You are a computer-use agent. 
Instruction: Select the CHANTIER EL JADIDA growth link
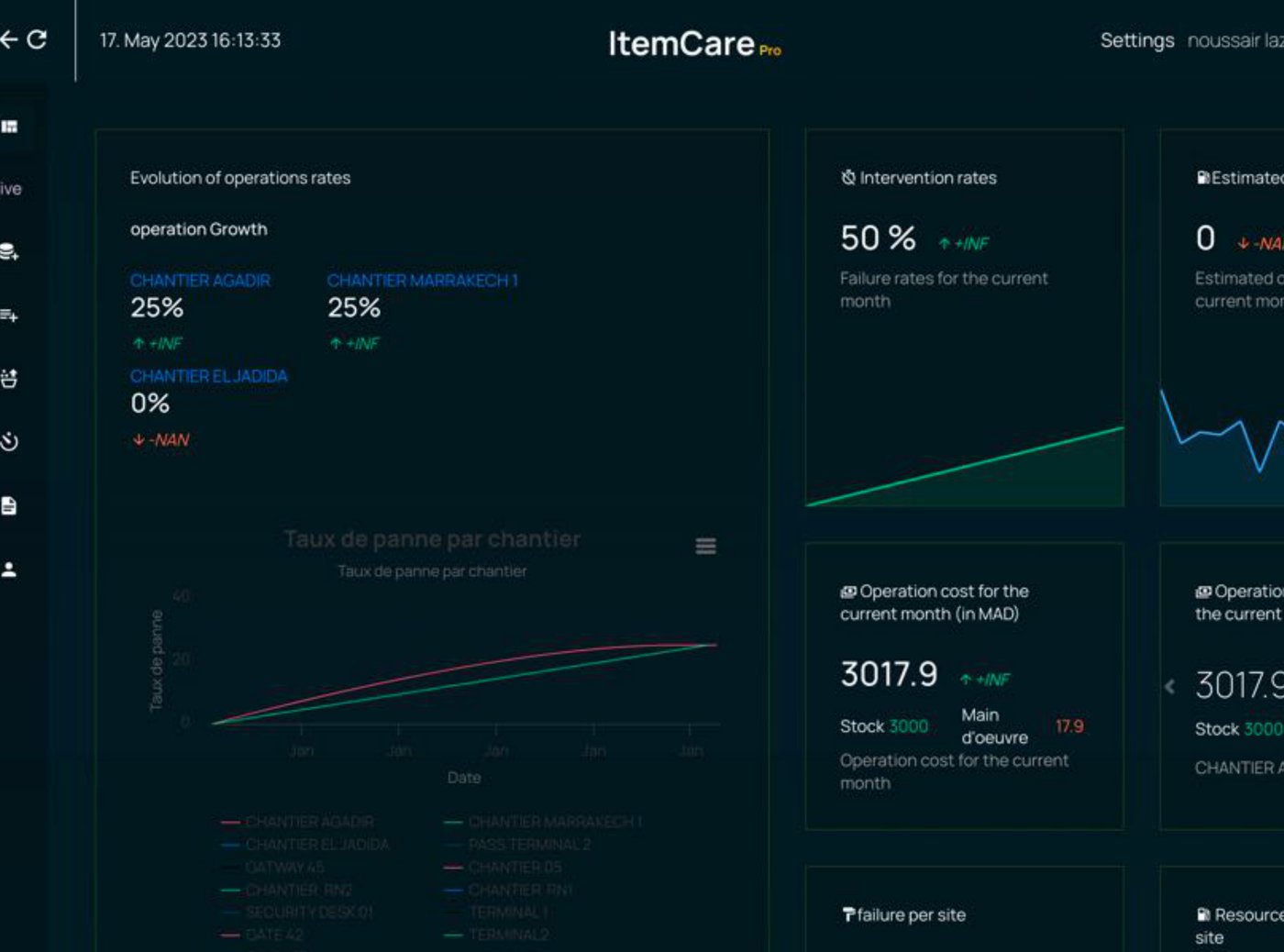(209, 376)
